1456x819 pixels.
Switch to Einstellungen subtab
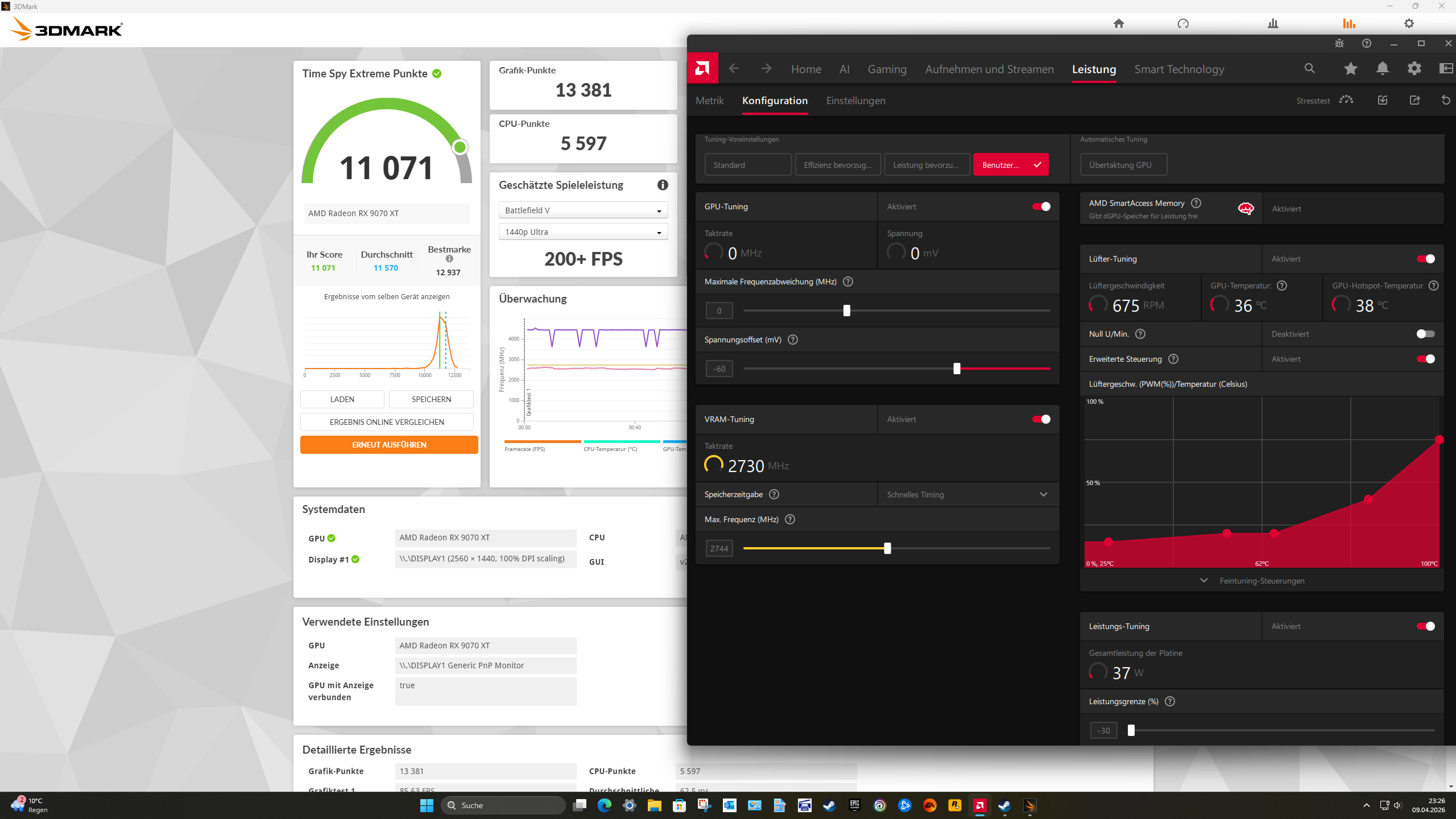855,100
